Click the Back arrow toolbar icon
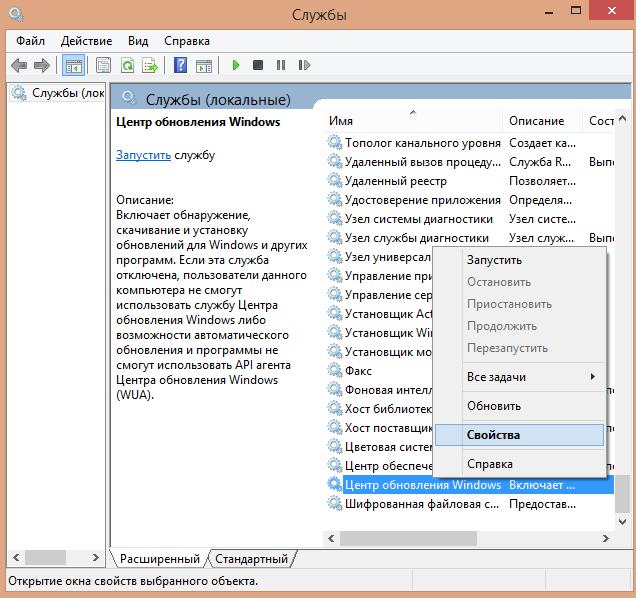The height and width of the screenshot is (598, 636). pos(19,65)
